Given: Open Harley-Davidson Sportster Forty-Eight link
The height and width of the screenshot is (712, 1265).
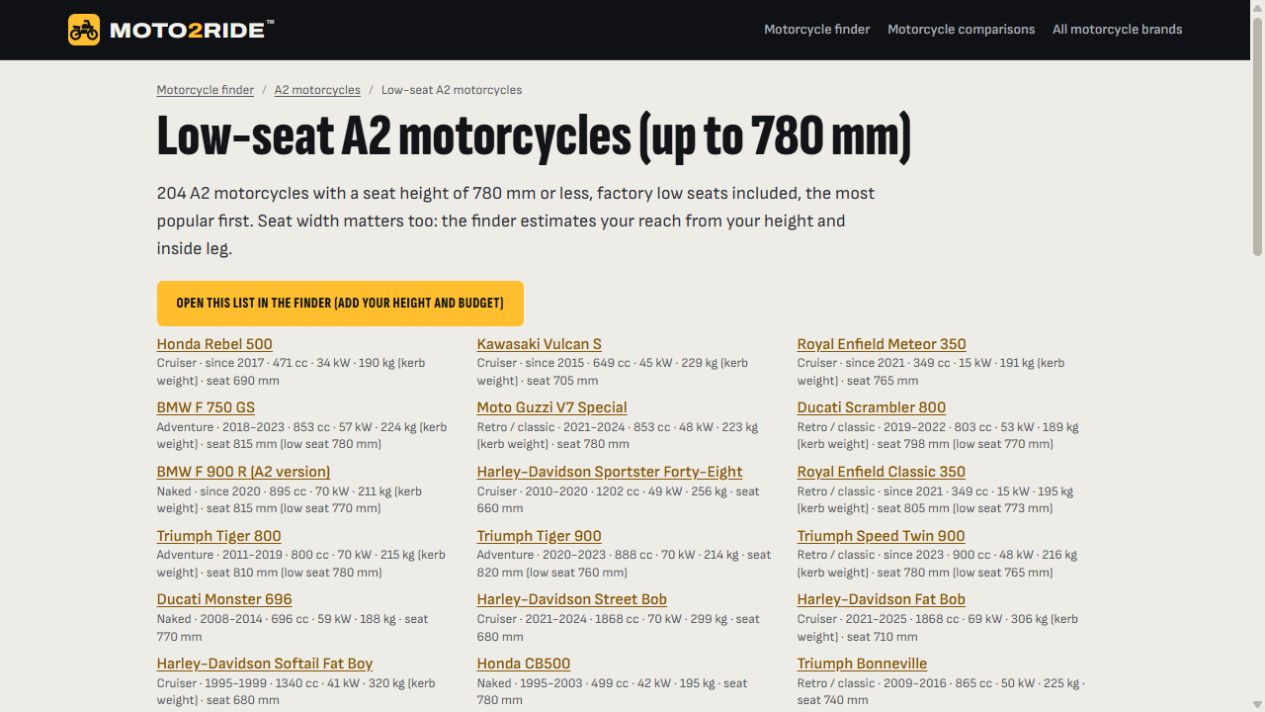Looking at the screenshot, I should (609, 472).
